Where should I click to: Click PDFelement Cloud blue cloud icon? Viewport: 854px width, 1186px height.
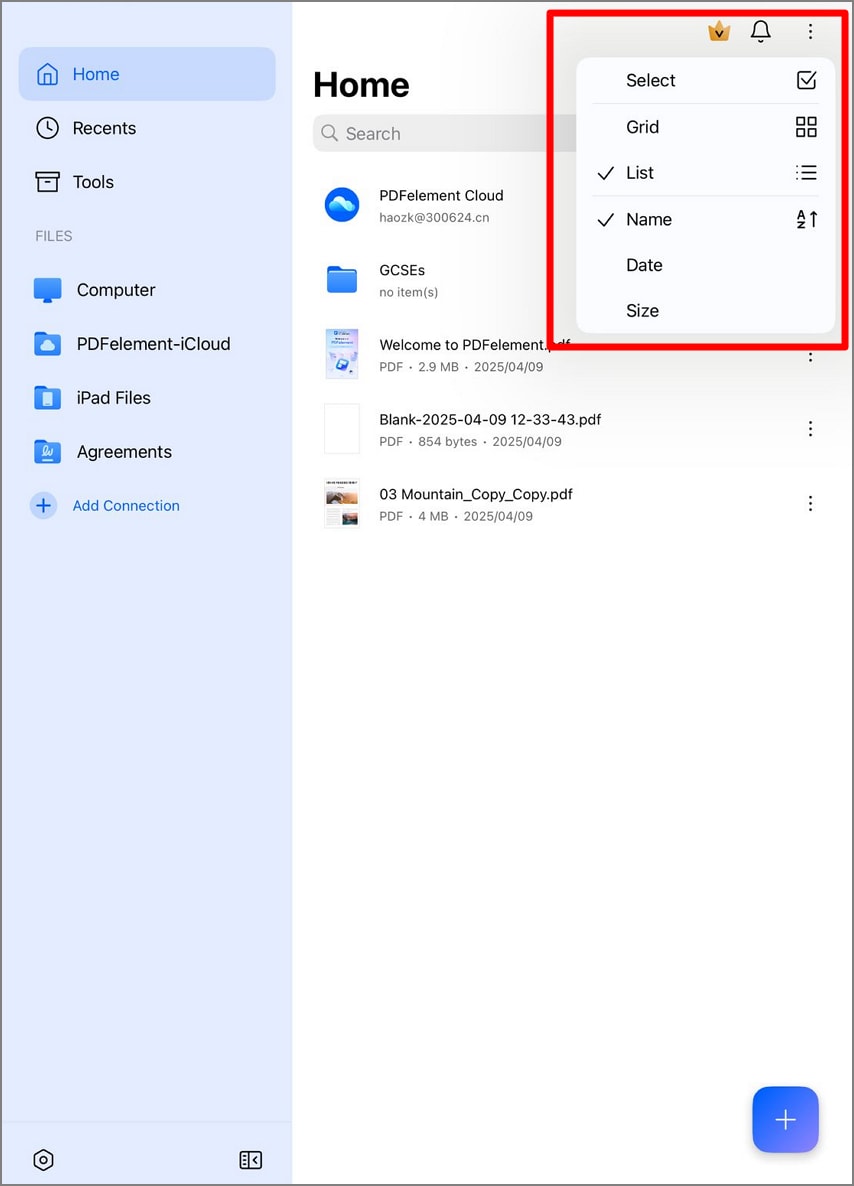[342, 205]
